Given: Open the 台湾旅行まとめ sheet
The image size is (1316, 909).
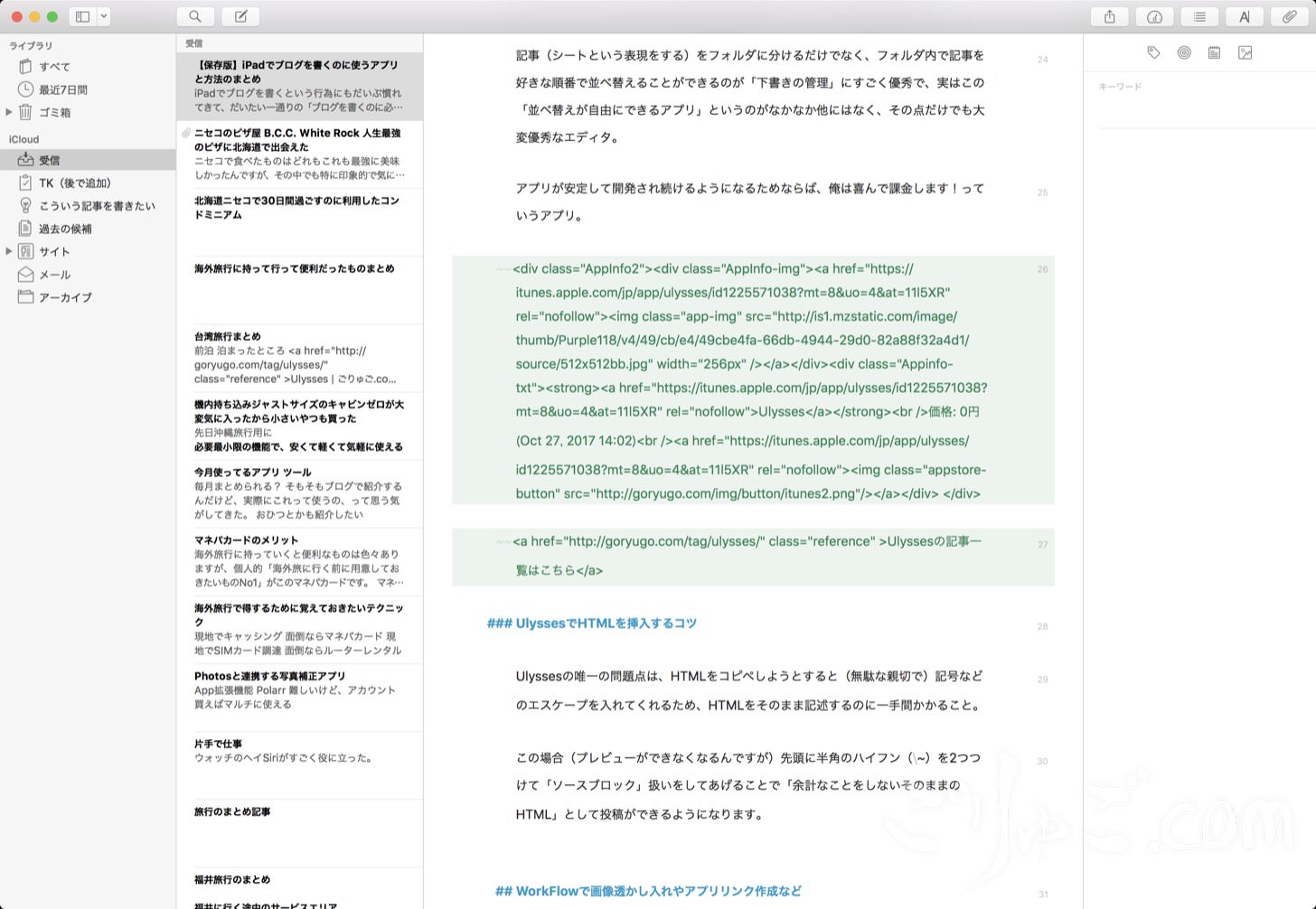Looking at the screenshot, I should (x=298, y=358).
